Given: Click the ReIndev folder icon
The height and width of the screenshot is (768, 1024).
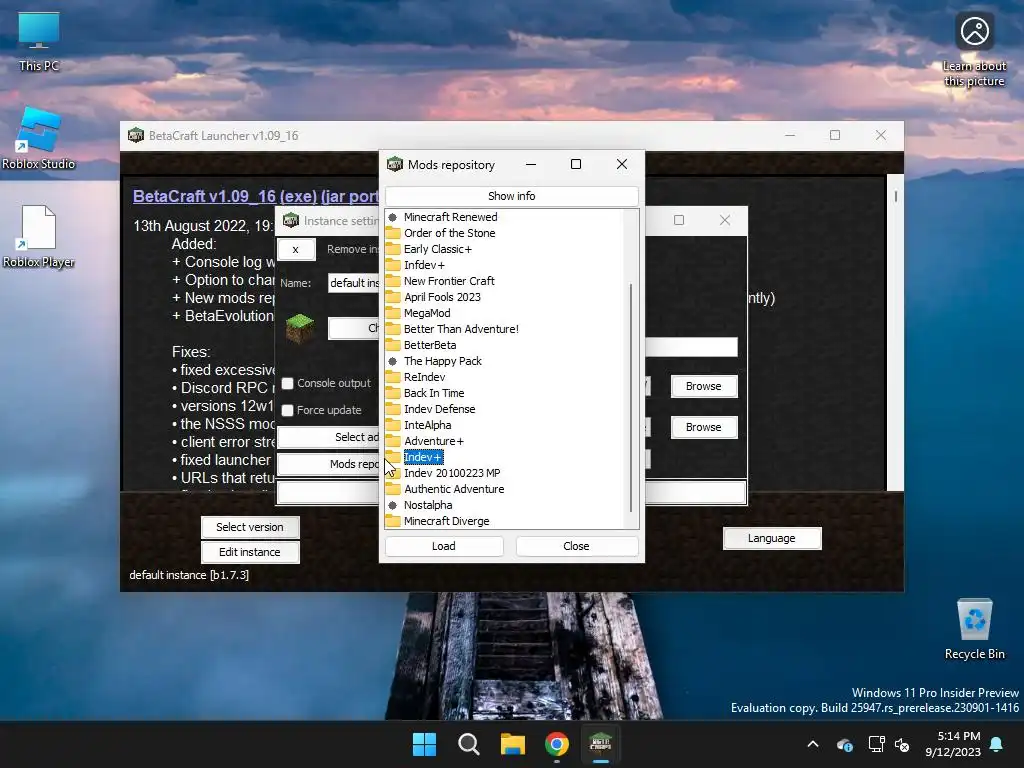Looking at the screenshot, I should pos(392,377).
